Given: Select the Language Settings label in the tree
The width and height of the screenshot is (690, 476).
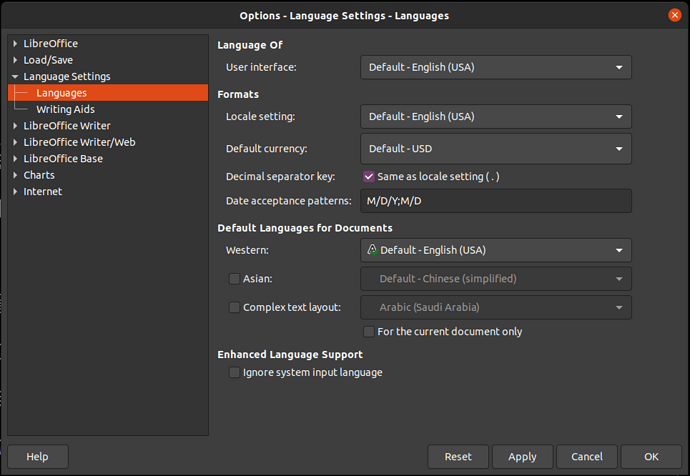Looking at the screenshot, I should click(67, 77).
